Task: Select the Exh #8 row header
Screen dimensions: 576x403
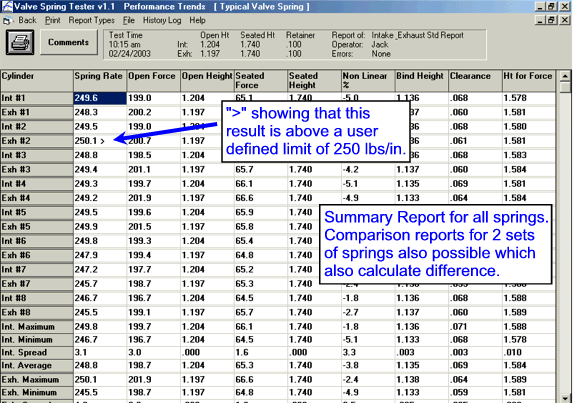Action: click(x=37, y=313)
